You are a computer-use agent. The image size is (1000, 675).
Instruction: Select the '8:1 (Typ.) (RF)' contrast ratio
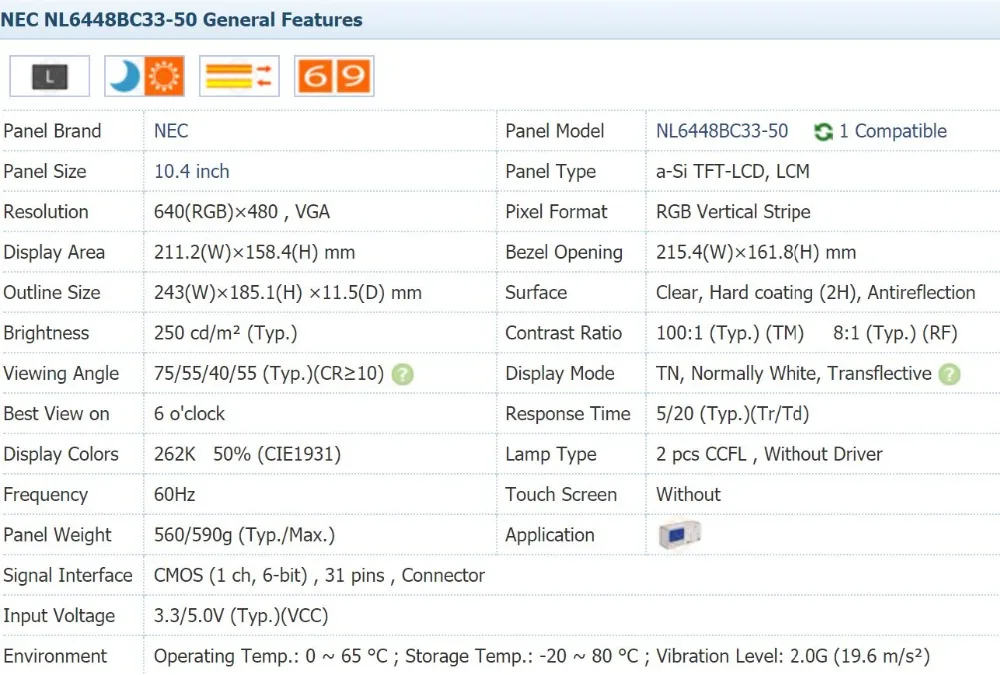coord(895,332)
